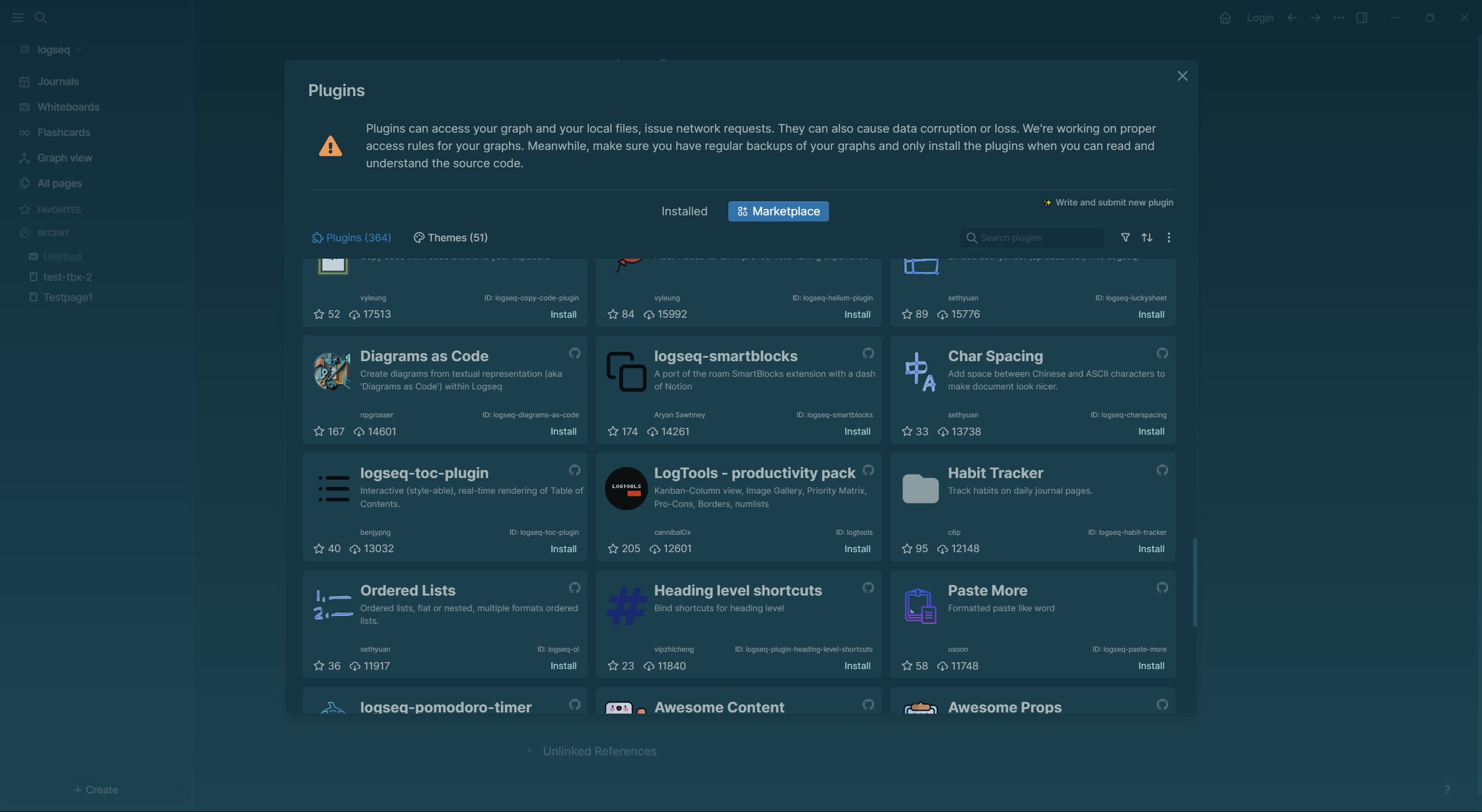
Task: Close the Plugins dialog
Action: coord(1182,76)
